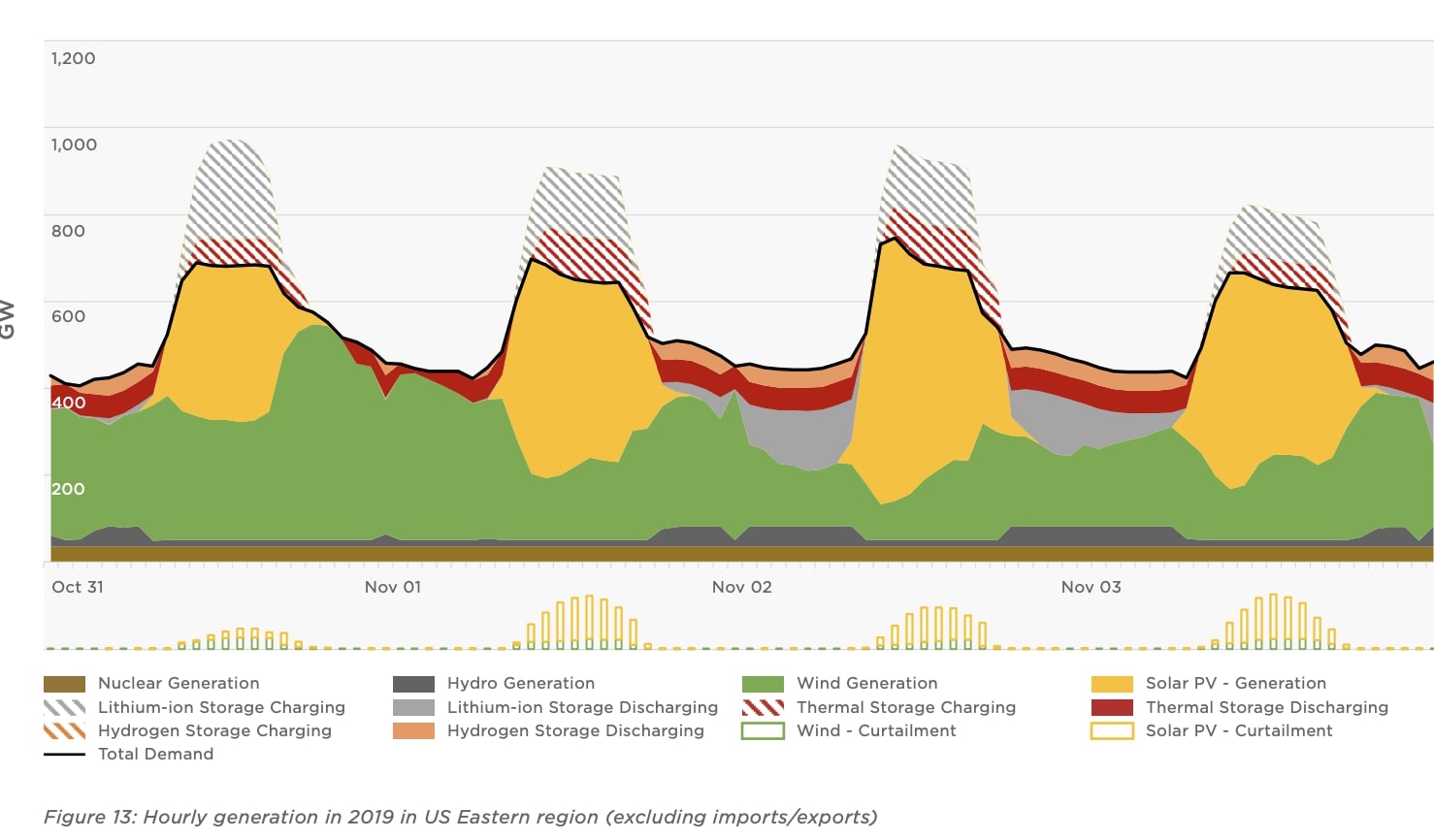Click the Nov 01 date label
Screen dimensions: 1434x840
393,587
